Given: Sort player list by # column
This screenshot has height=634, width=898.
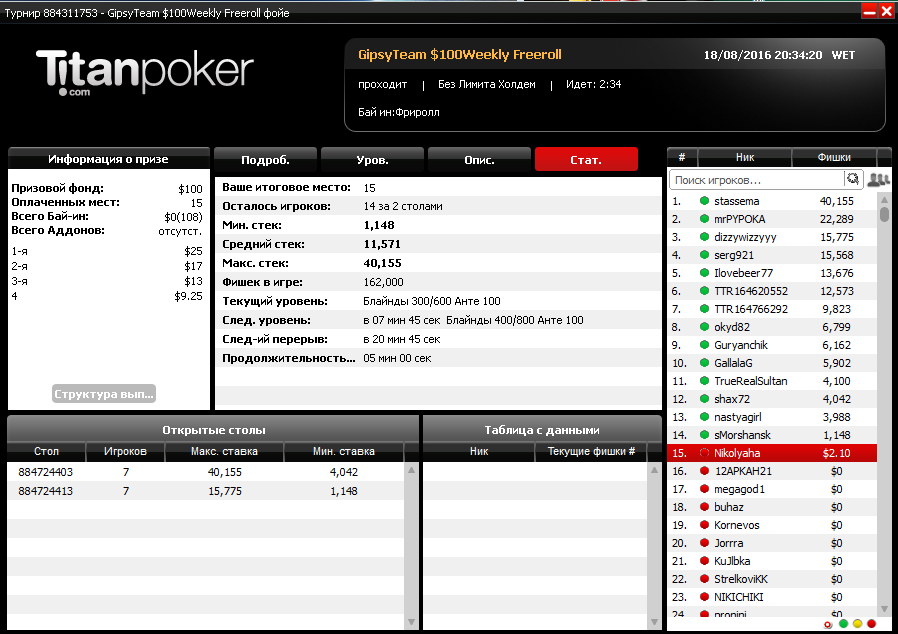Looking at the screenshot, I should point(682,157).
